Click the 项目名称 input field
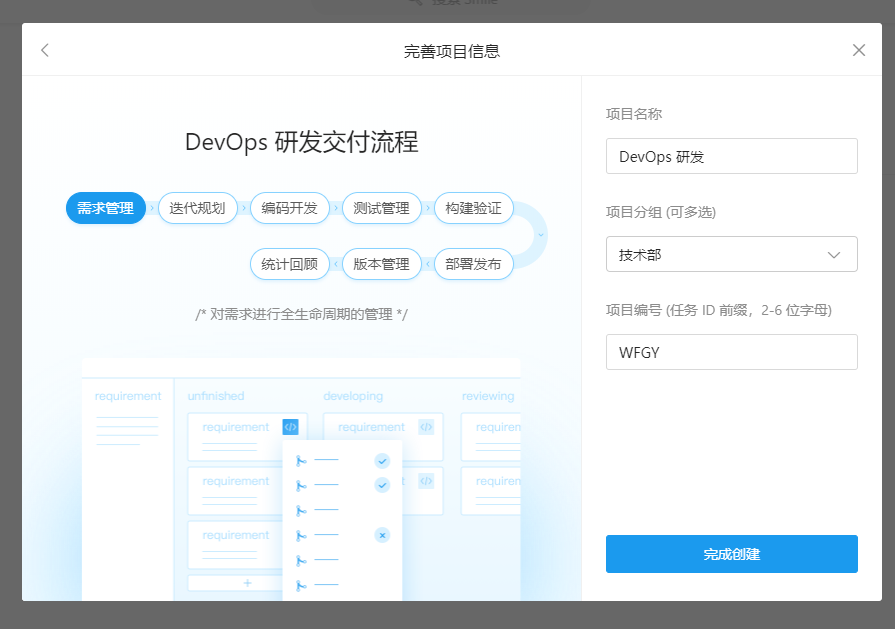 click(x=732, y=156)
